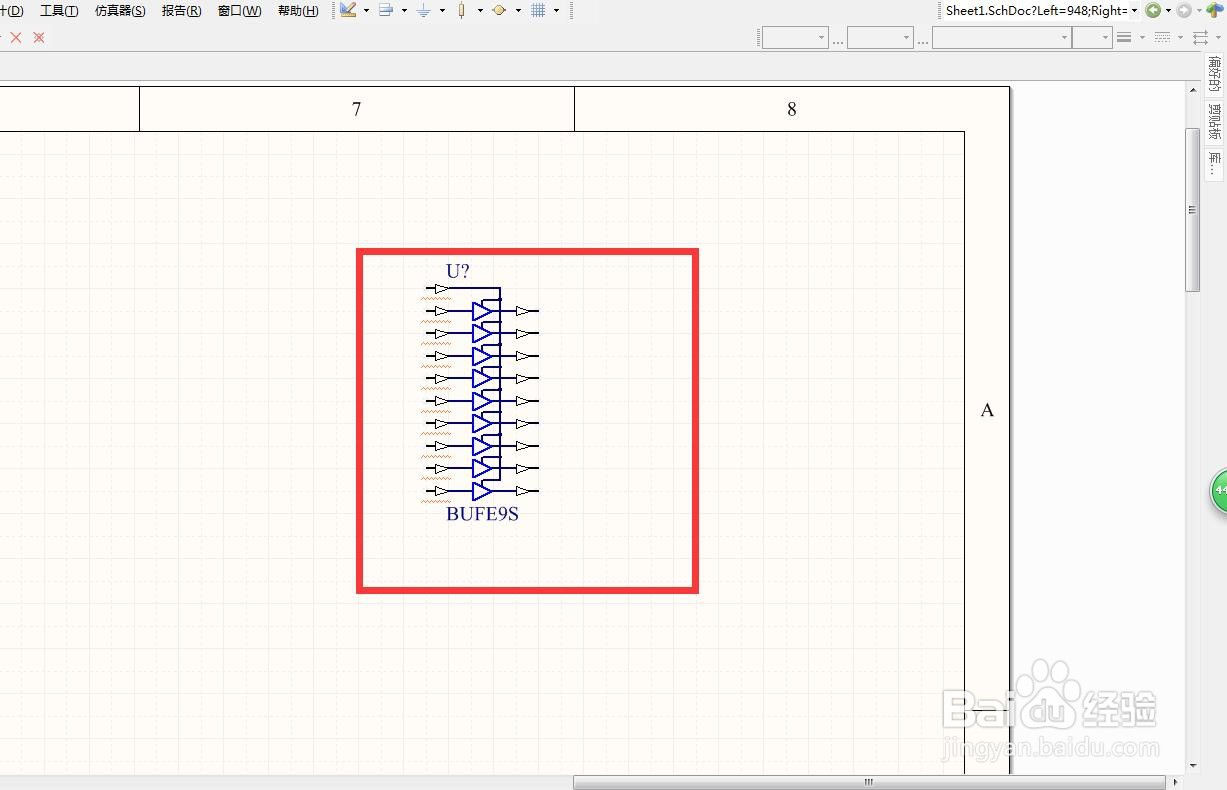Open the 库... side panel tab
The height and width of the screenshot is (790, 1227).
1214,163
